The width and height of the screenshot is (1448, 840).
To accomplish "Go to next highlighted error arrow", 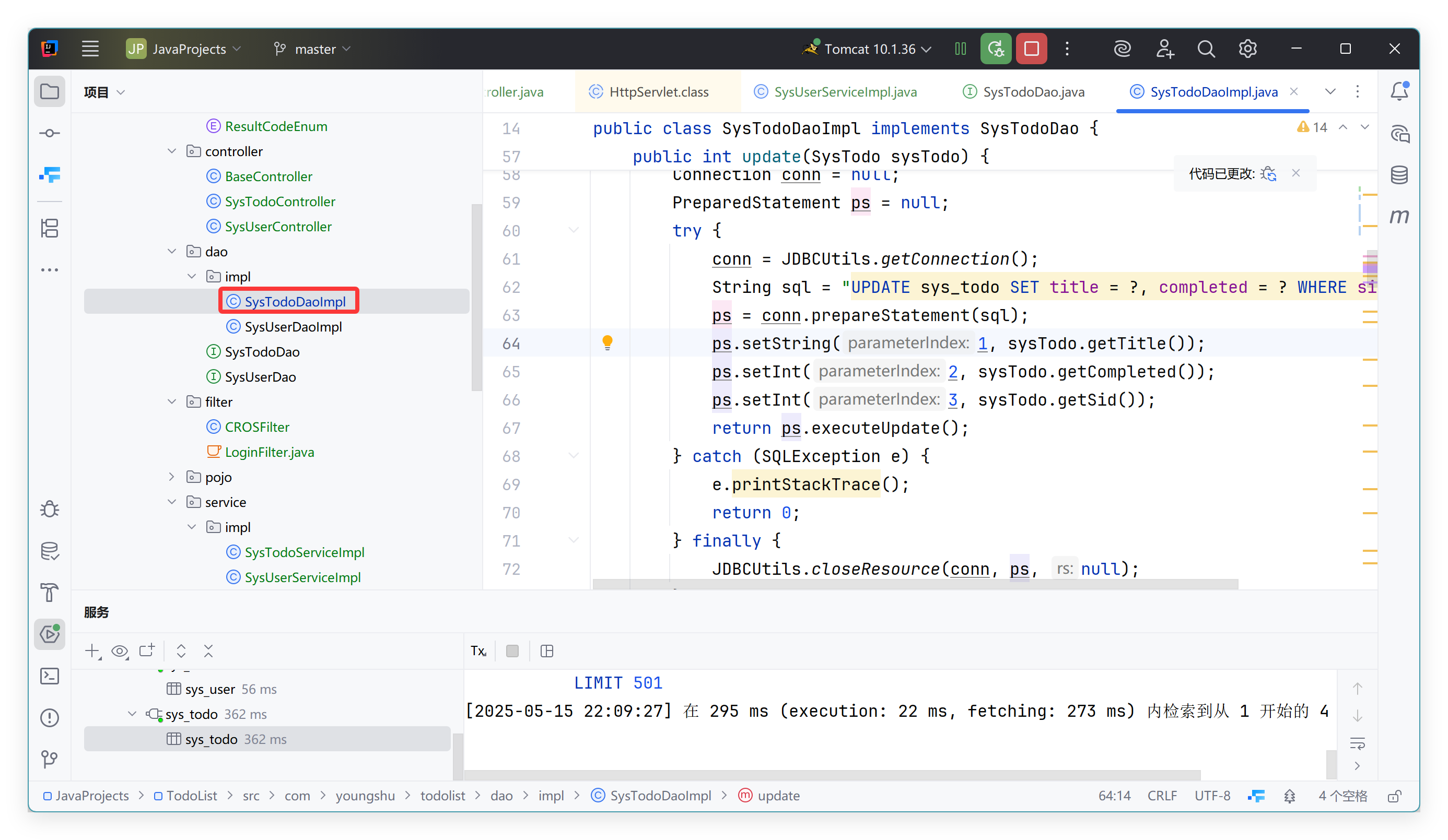I will click(1364, 127).
